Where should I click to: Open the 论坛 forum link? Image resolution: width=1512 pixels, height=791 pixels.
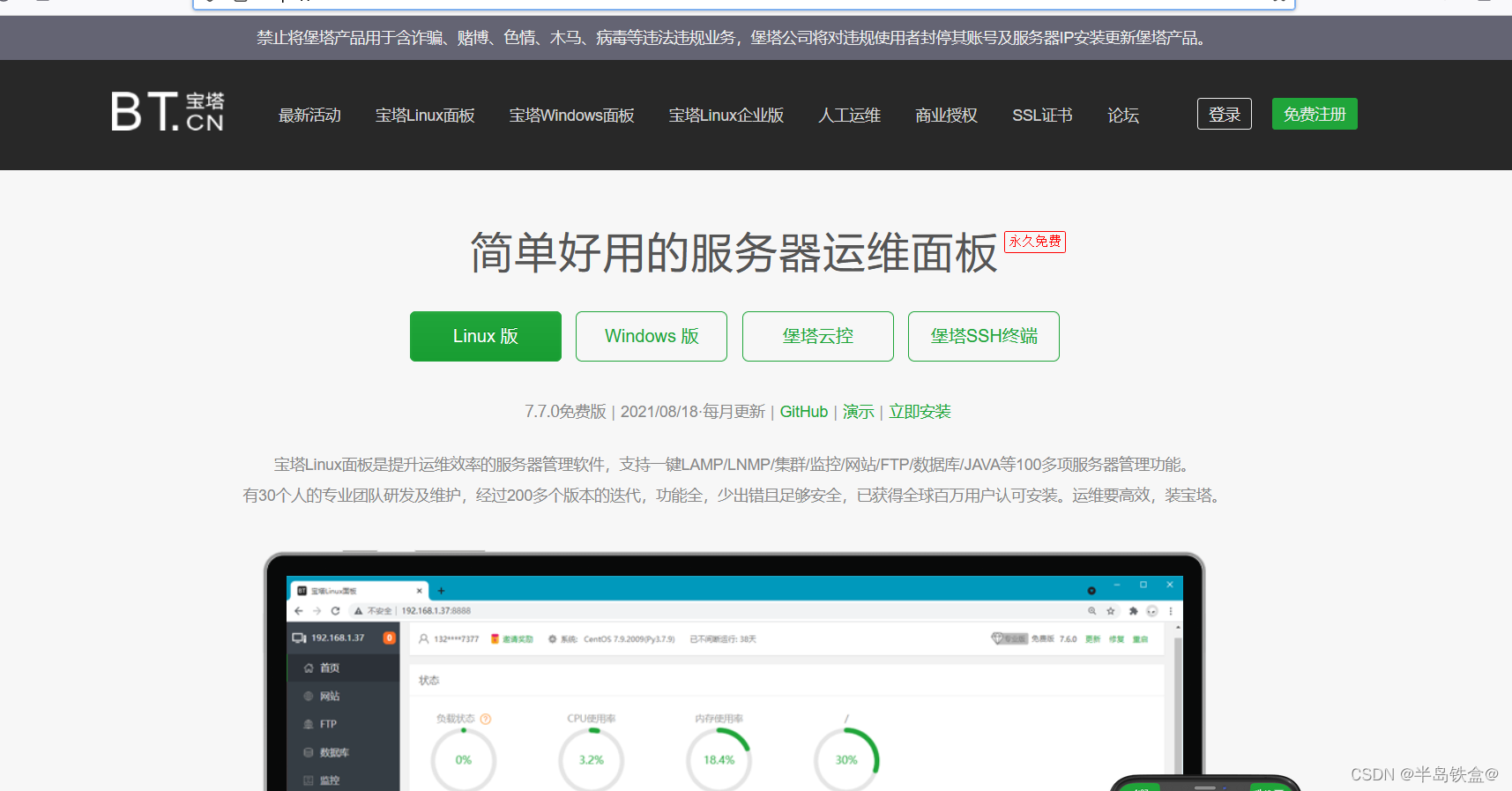[x=1123, y=116]
